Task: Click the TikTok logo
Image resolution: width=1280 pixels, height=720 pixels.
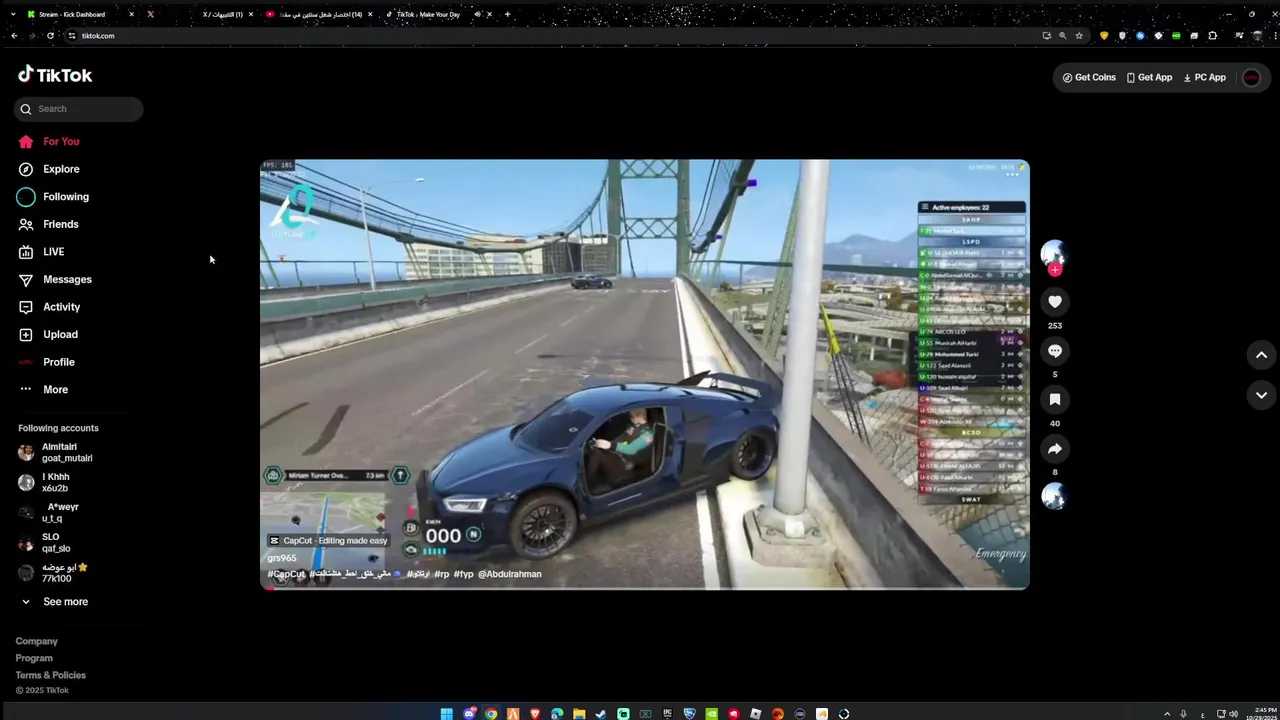Action: click(x=55, y=75)
